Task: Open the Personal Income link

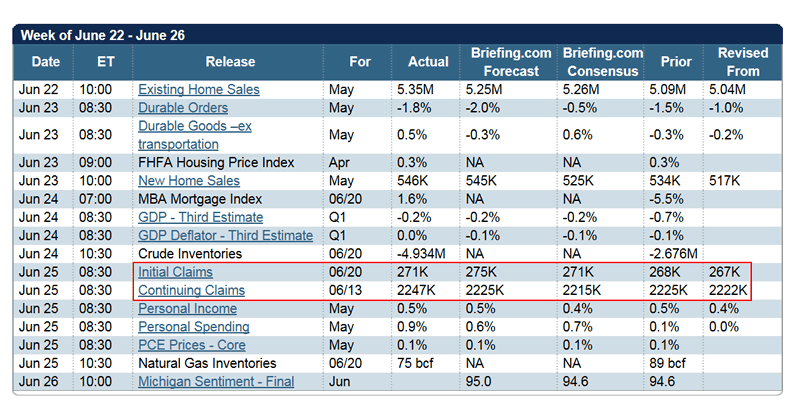Action: pos(187,308)
